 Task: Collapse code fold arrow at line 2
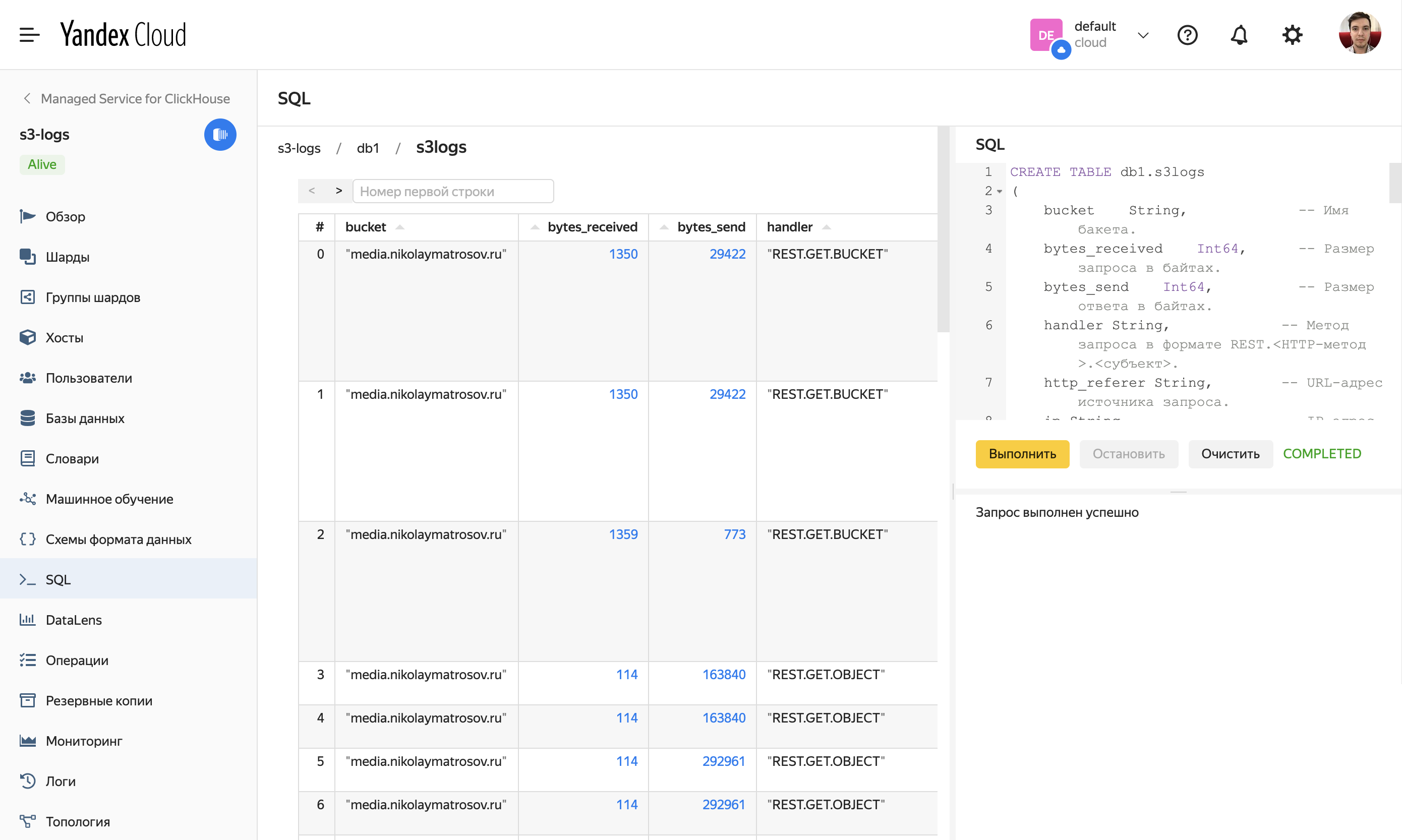click(1000, 191)
